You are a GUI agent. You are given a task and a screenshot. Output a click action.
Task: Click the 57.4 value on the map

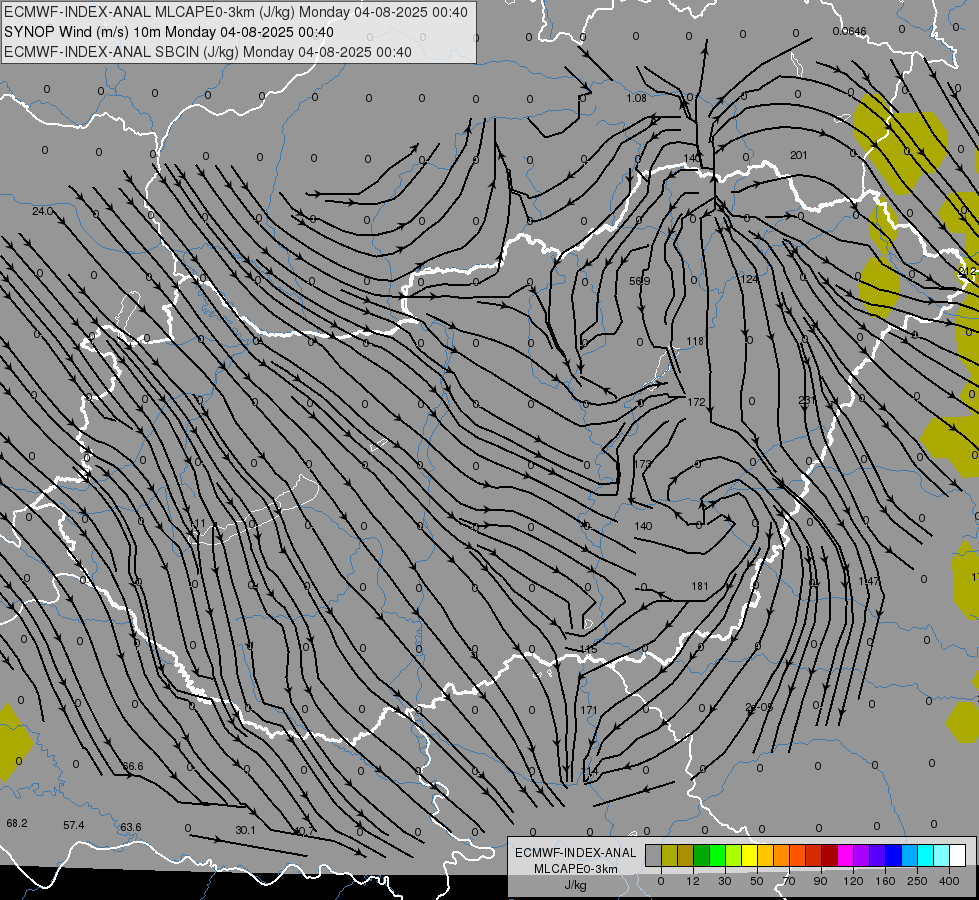(74, 826)
